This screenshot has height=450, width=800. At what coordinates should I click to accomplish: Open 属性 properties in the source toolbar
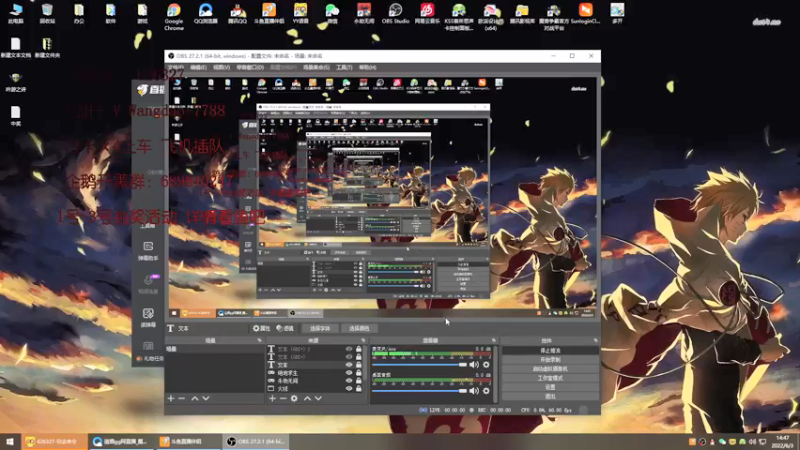coord(261,329)
